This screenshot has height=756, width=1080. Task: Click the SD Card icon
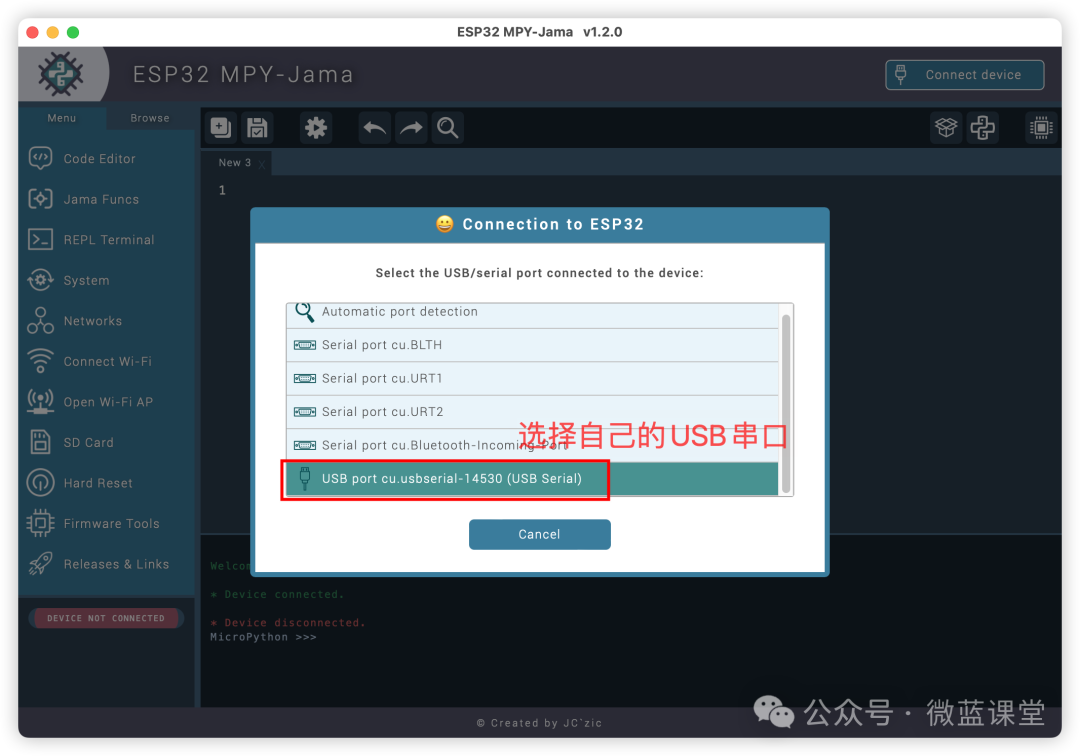pos(41,442)
